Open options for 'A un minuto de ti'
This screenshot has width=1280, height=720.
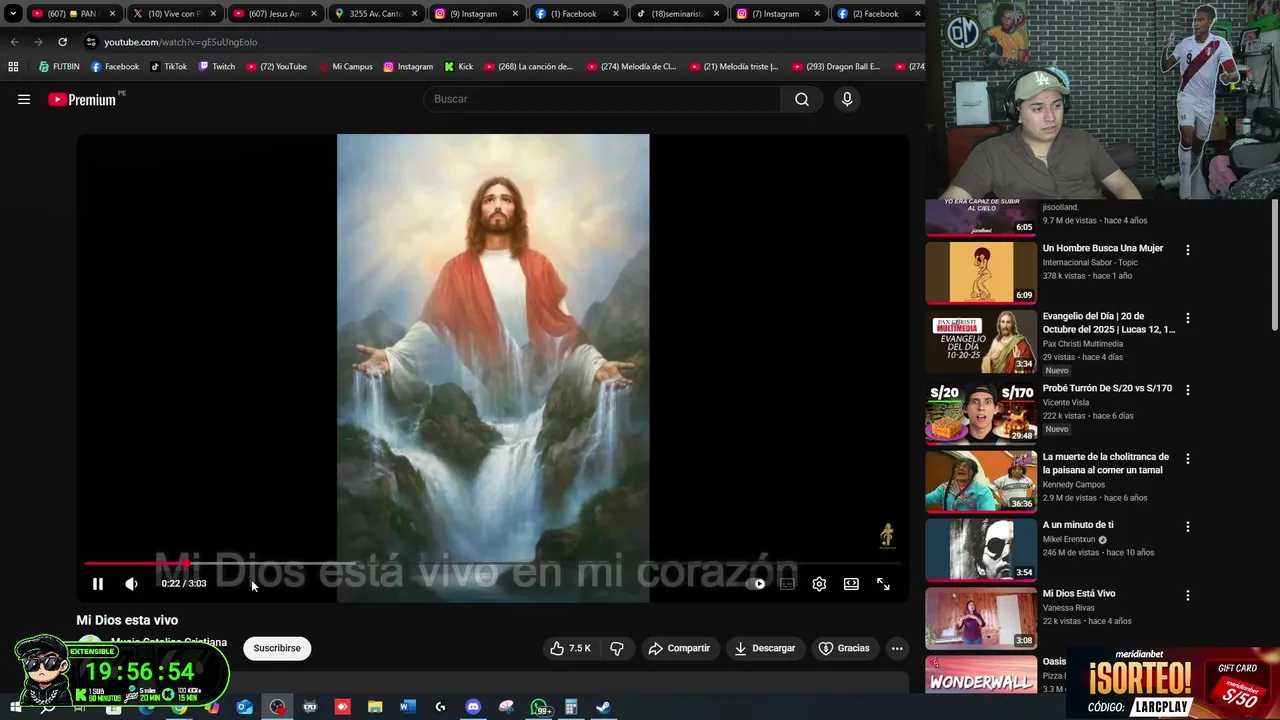pos(1188,527)
